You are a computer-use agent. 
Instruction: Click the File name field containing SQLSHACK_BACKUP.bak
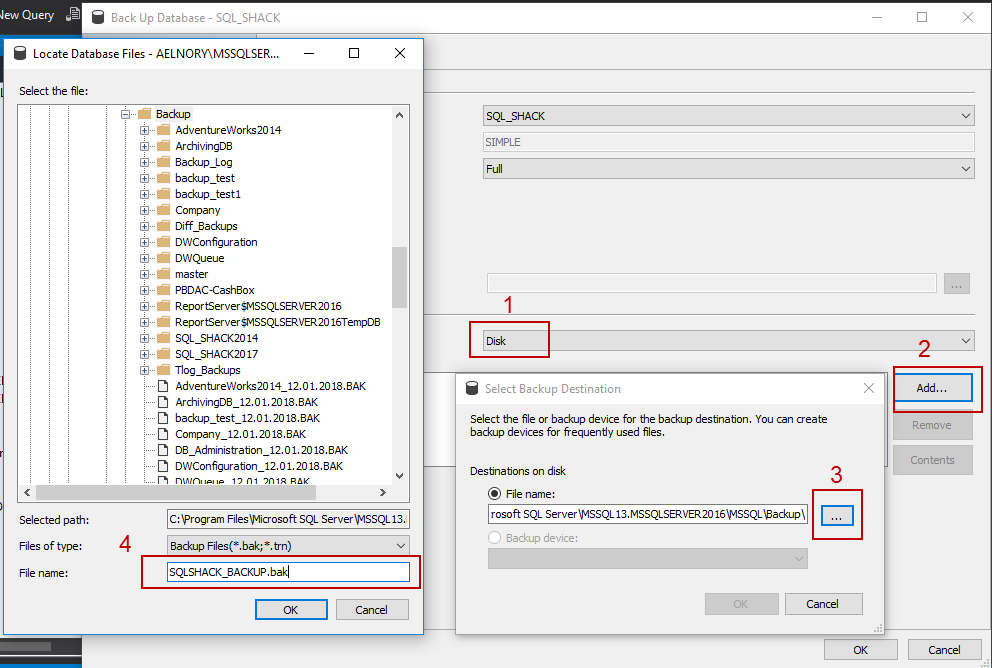[x=288, y=572]
